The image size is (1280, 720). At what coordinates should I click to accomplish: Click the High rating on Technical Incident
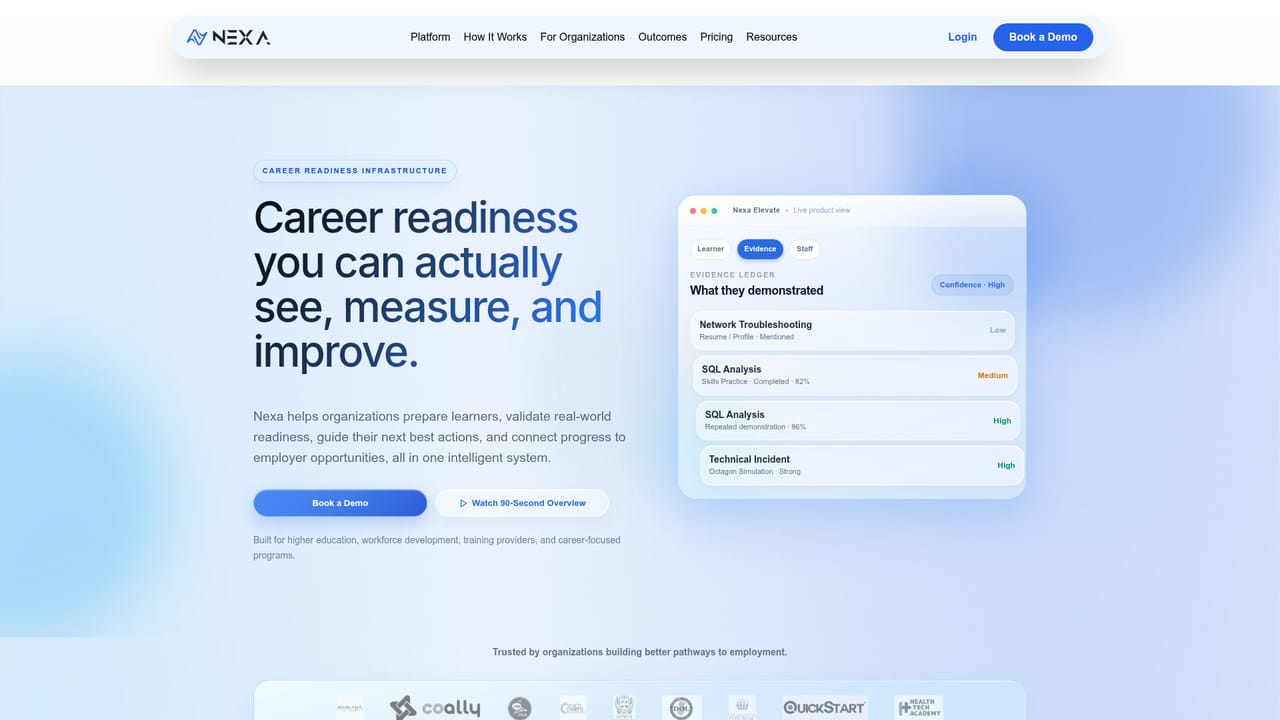(1006, 466)
